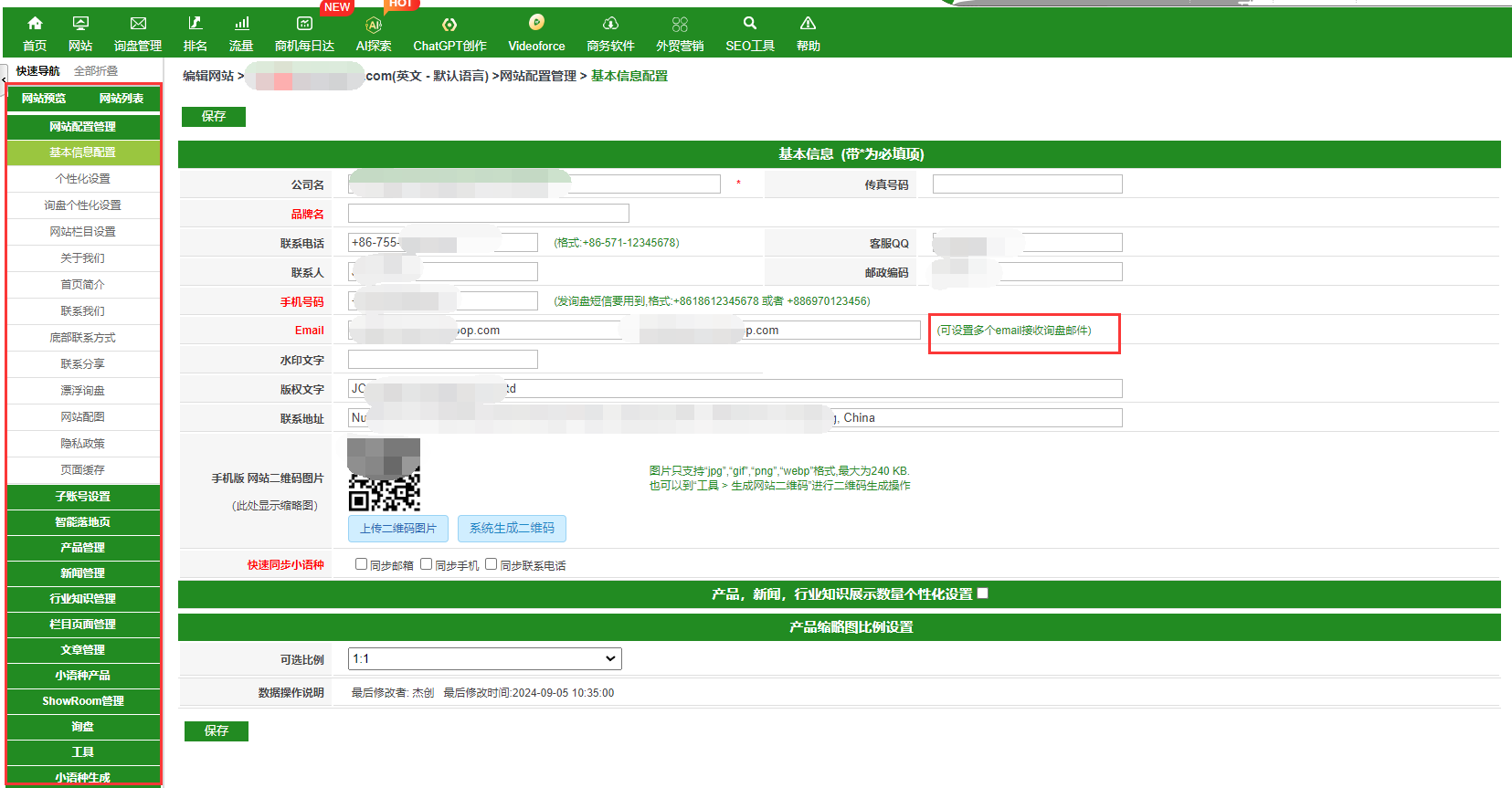
Task: Collapse the sidebar with the left arrow handle
Action: point(3,82)
